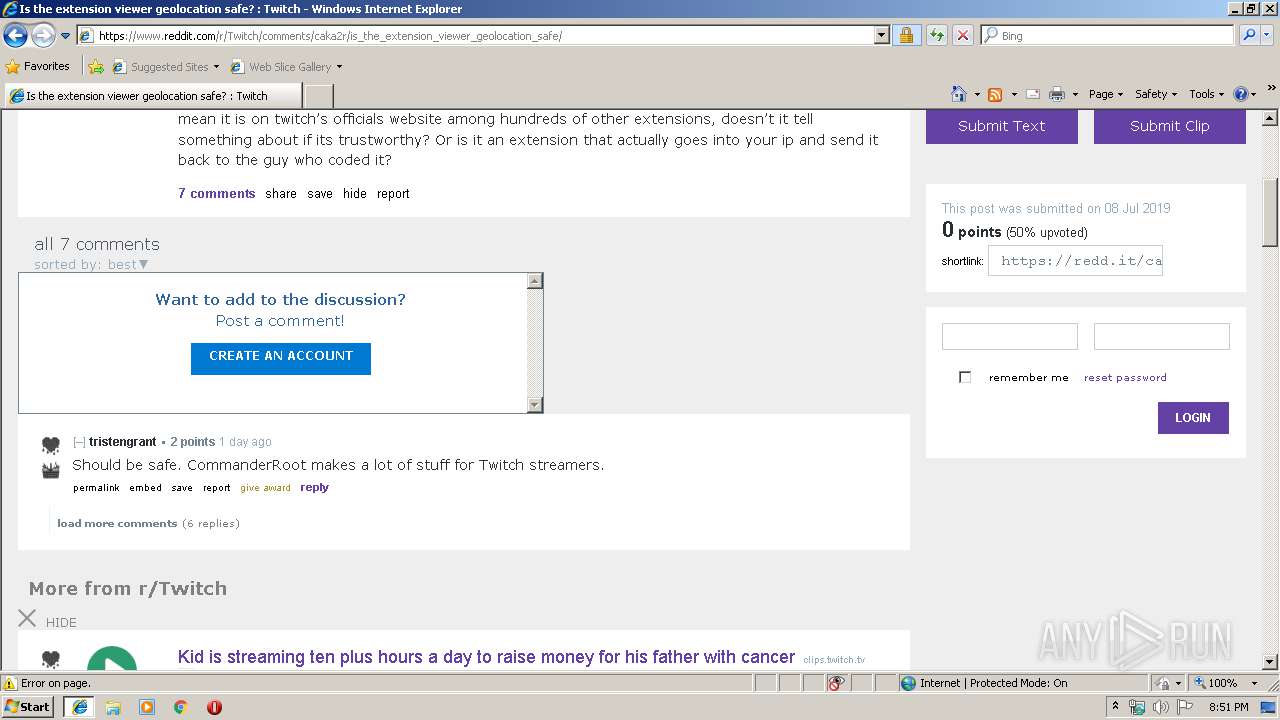Click the LOGIN button
The image size is (1280, 720).
pos(1193,418)
